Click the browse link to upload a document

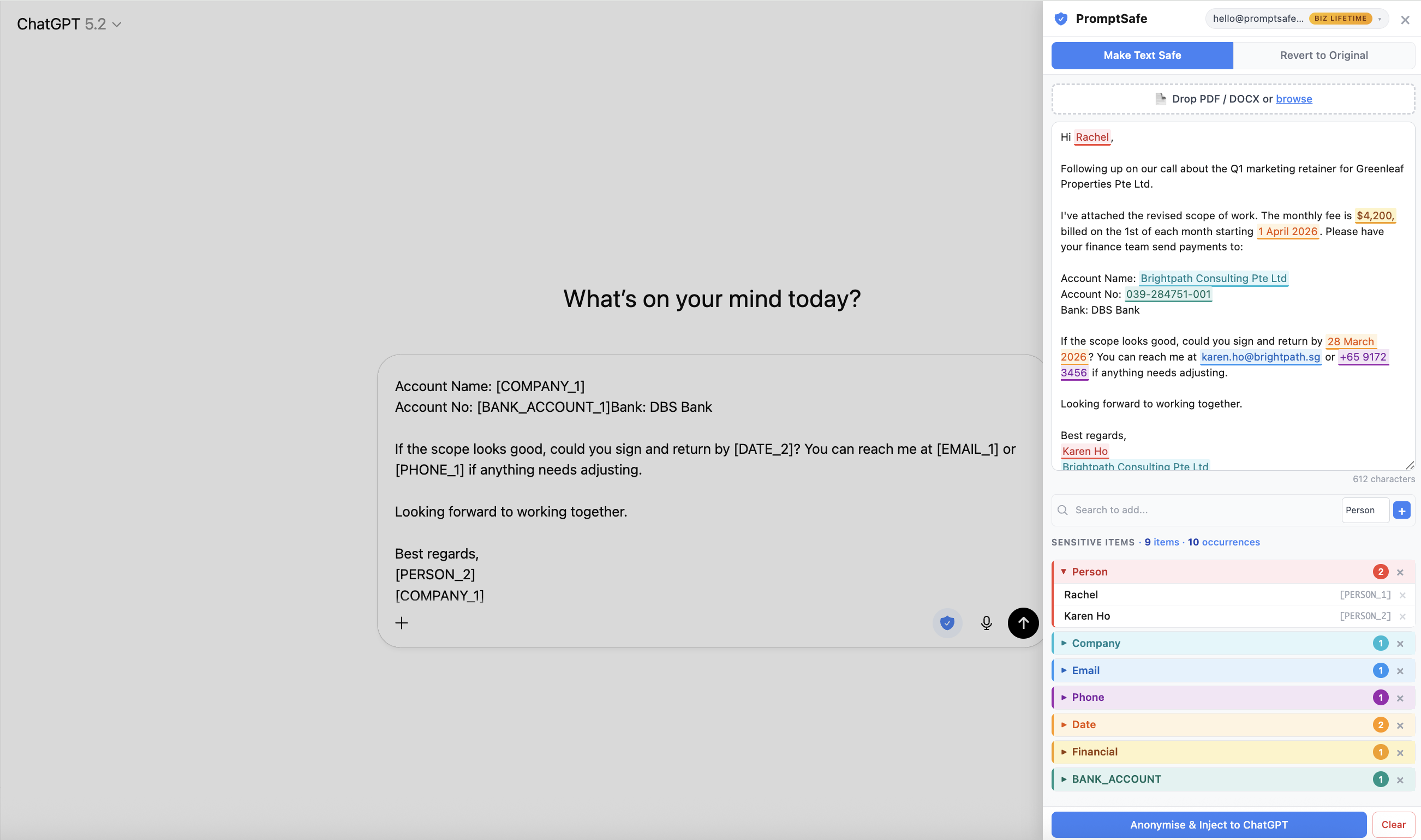click(x=1294, y=99)
